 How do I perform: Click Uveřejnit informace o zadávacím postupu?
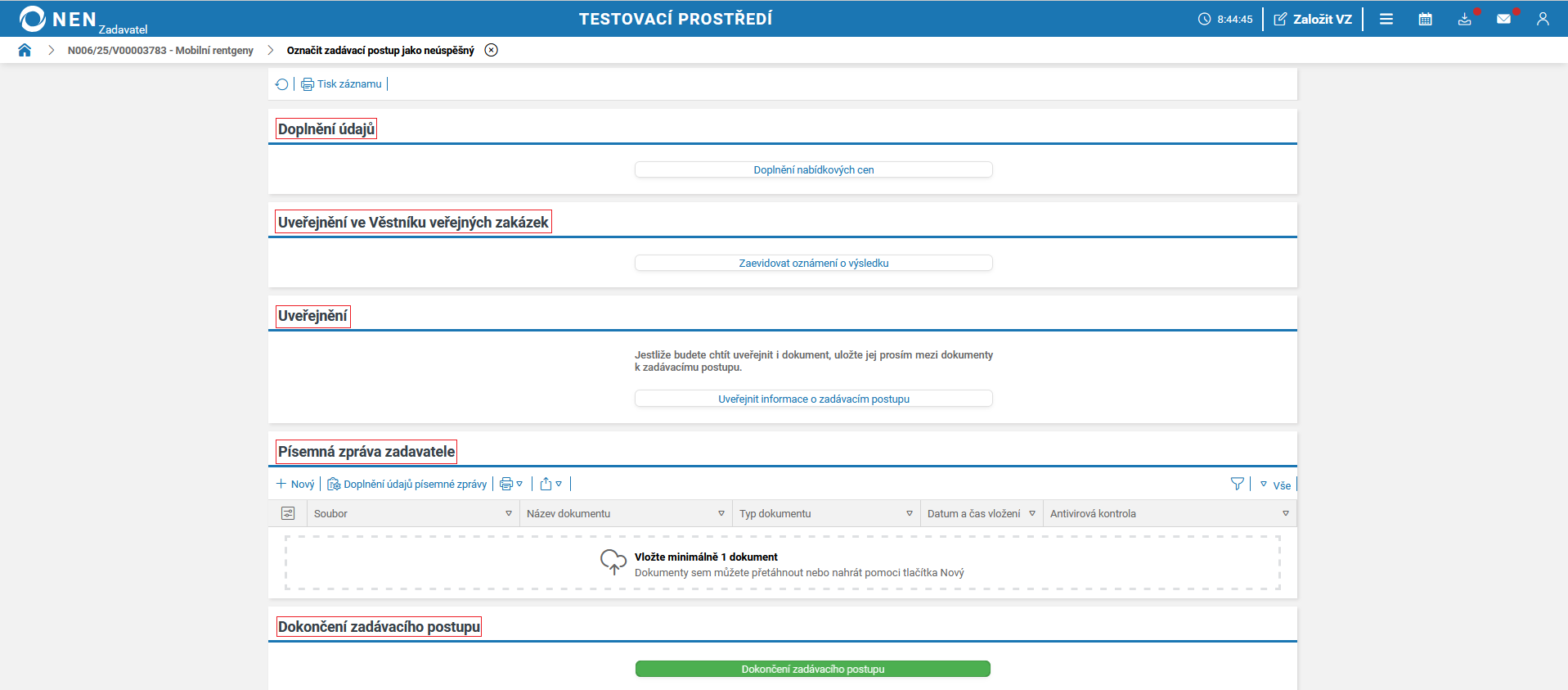(814, 399)
